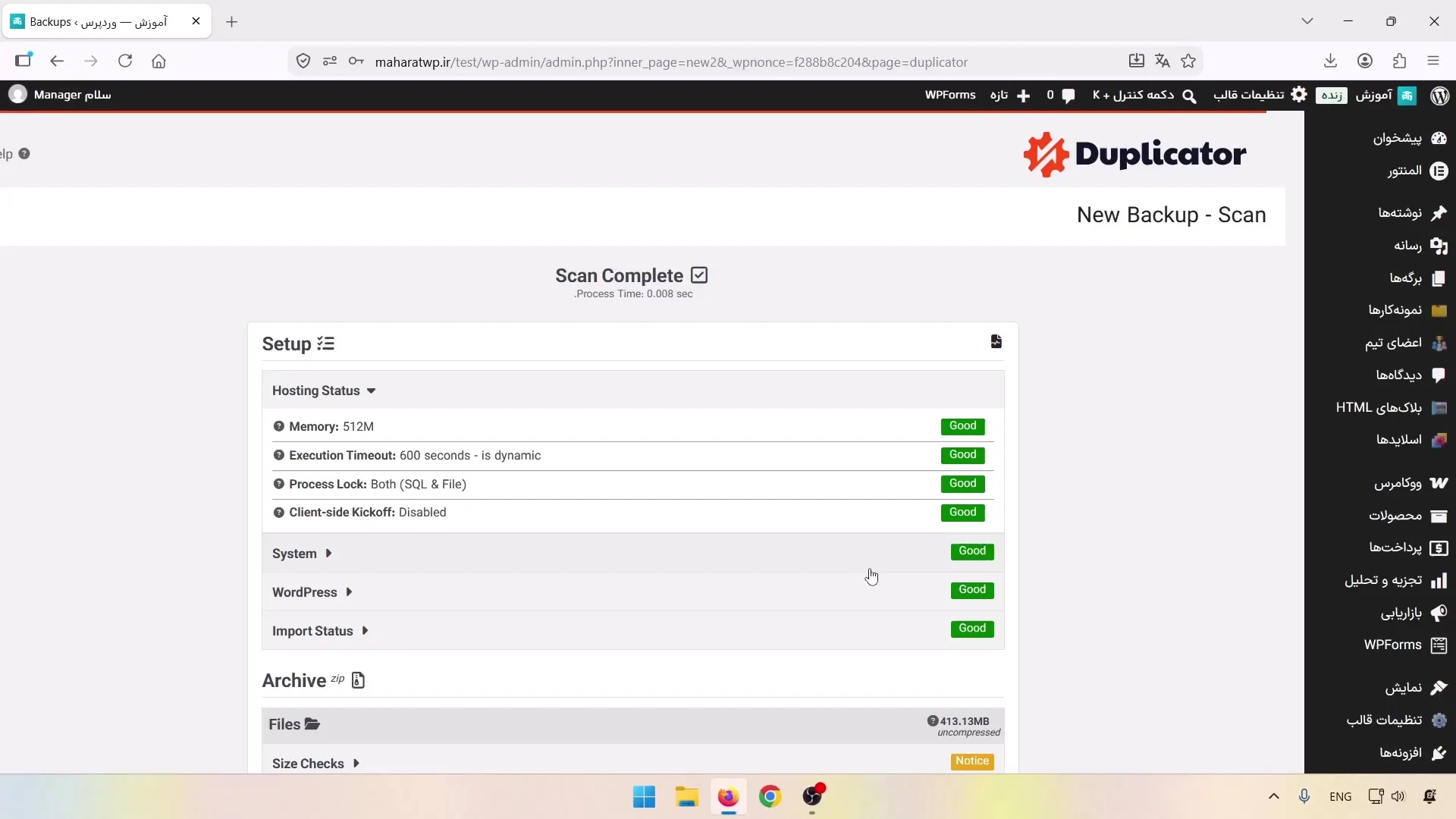Screen dimensions: 1456x819
Task: Click the آموزش site name link
Action: tap(1385, 96)
